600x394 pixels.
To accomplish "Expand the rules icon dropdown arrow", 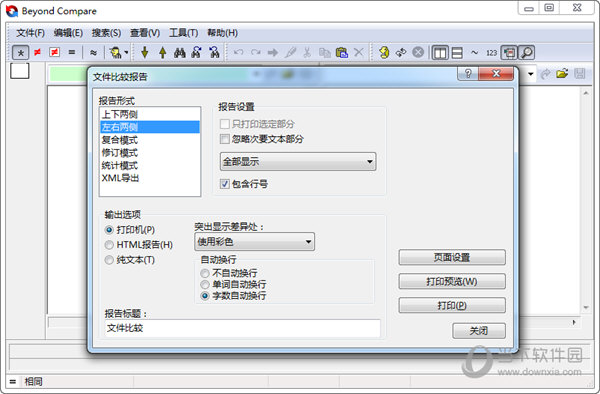I will (126, 52).
